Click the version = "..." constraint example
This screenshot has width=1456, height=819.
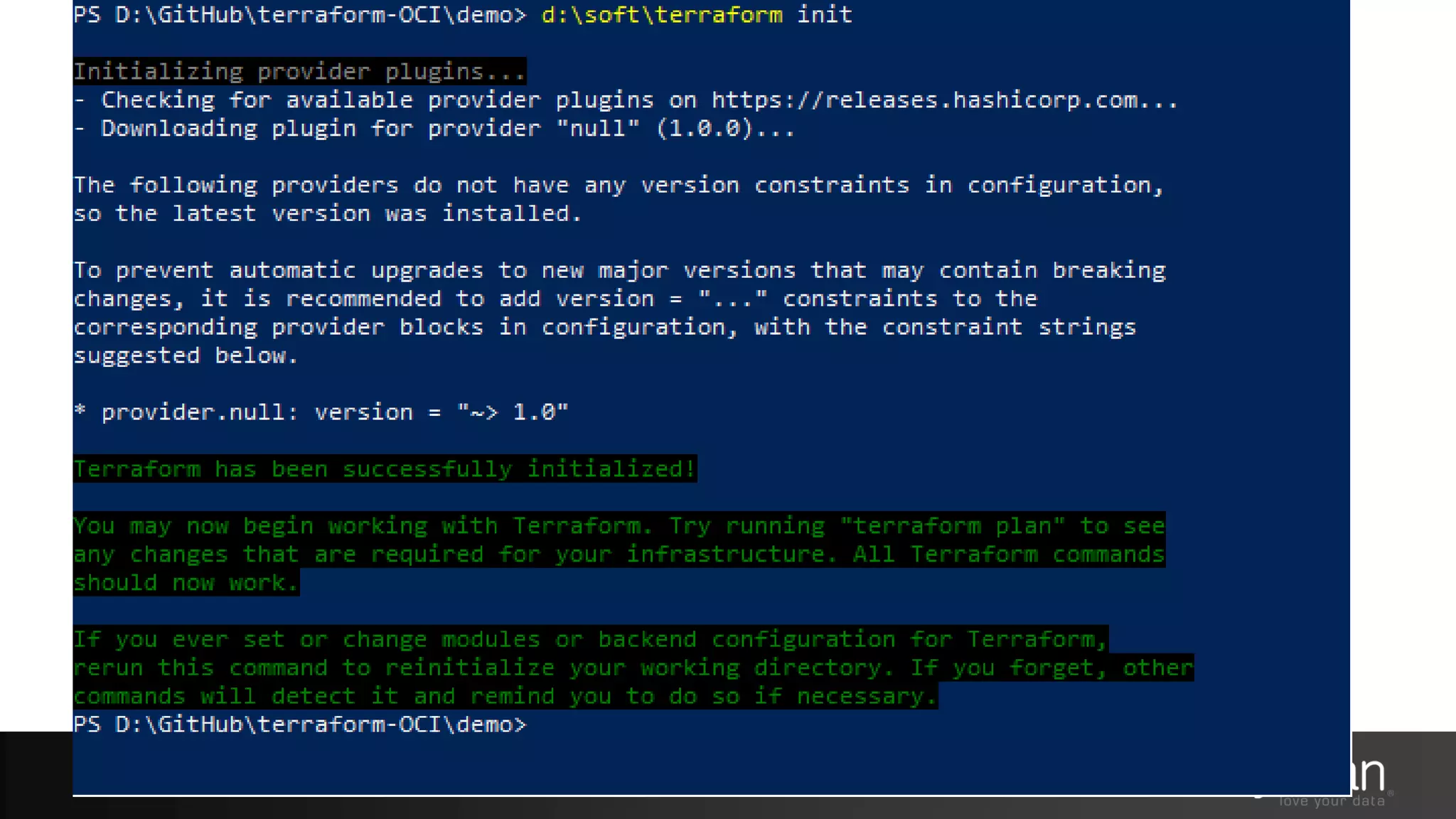pos(662,299)
